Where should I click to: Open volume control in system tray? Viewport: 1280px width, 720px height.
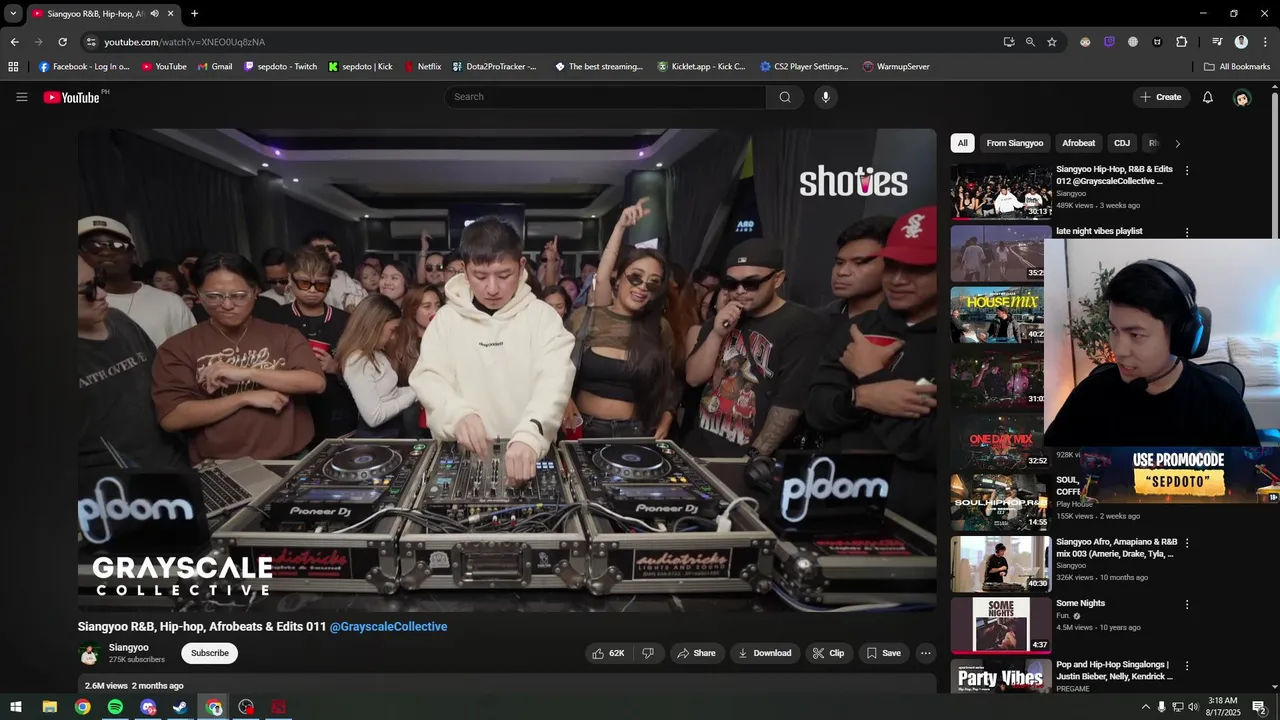coord(1193,707)
